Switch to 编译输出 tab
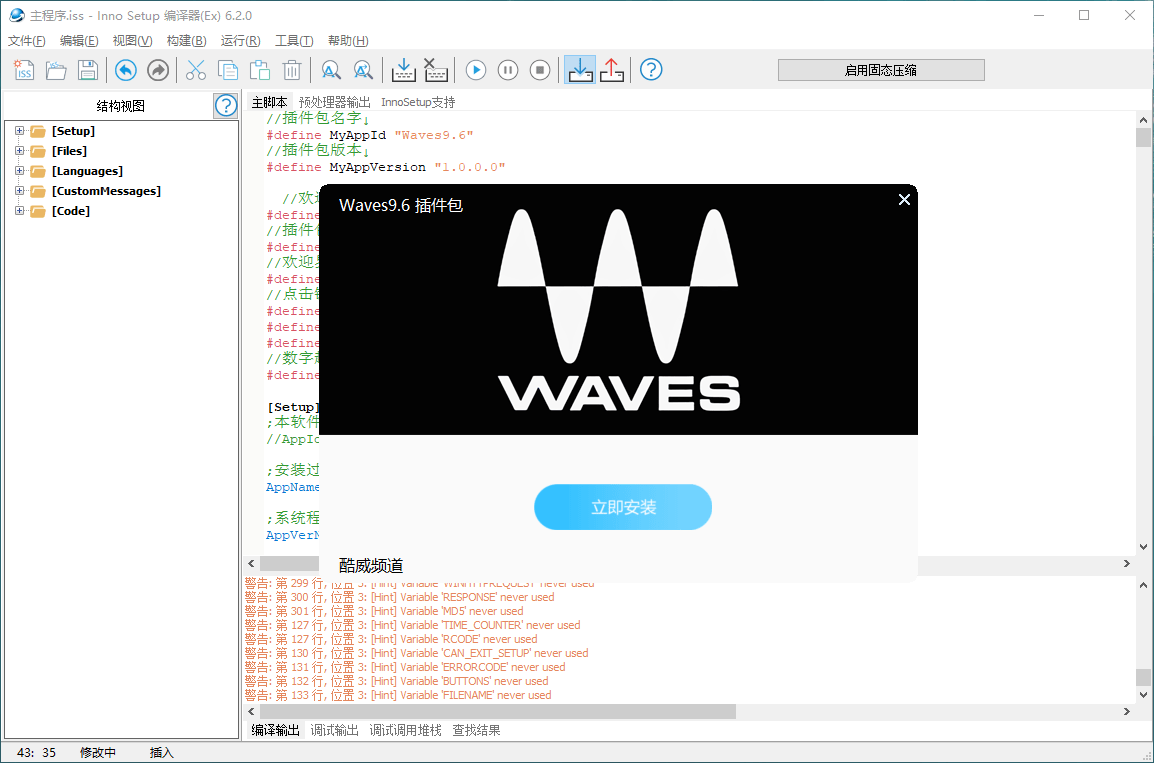Screen dimensions: 1154x763 [x=275, y=730]
